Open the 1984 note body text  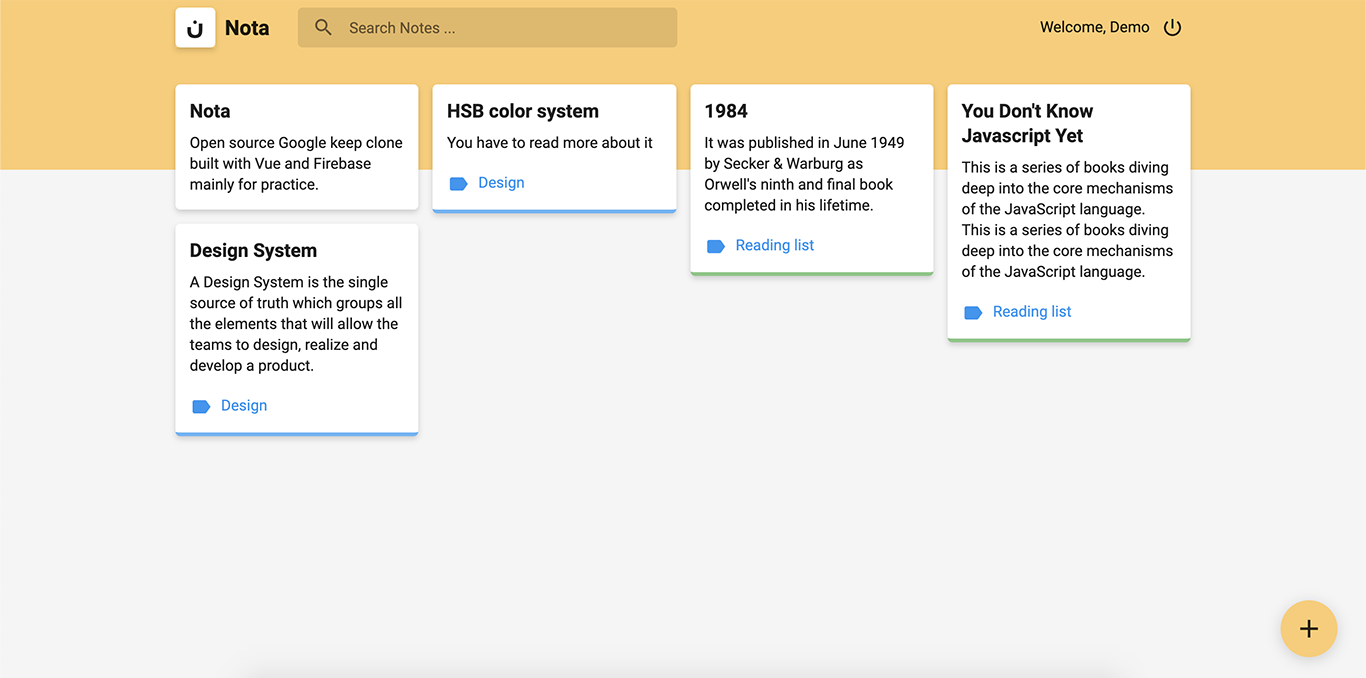(x=804, y=174)
